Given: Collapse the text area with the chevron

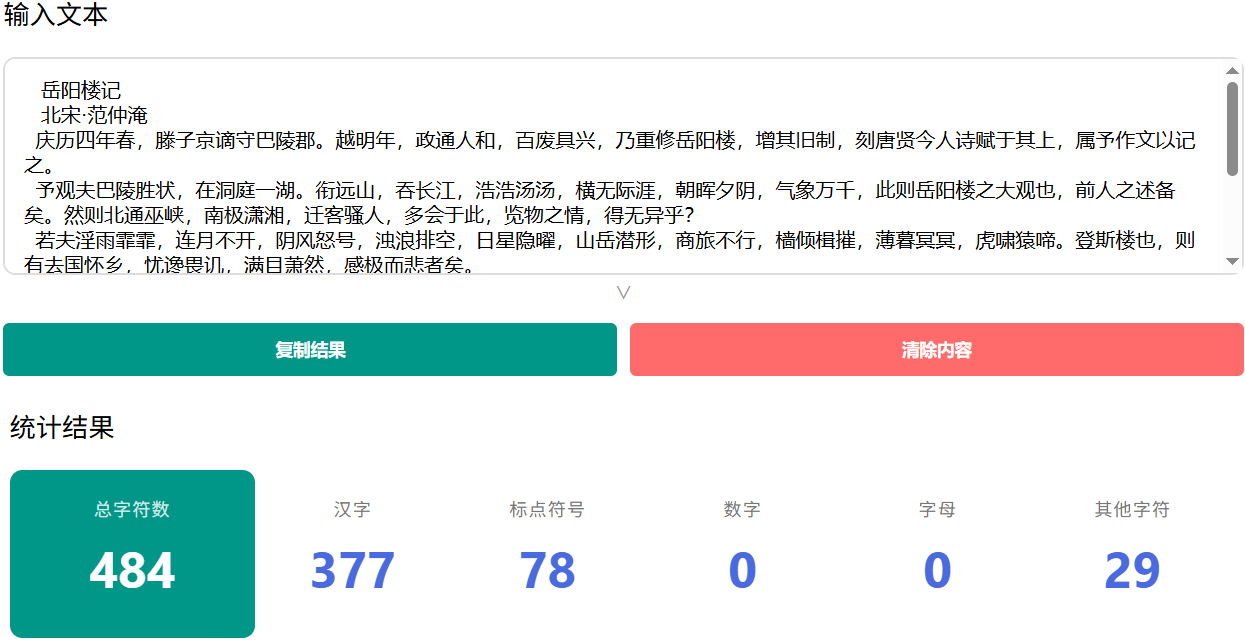Looking at the screenshot, I should coord(622,292).
